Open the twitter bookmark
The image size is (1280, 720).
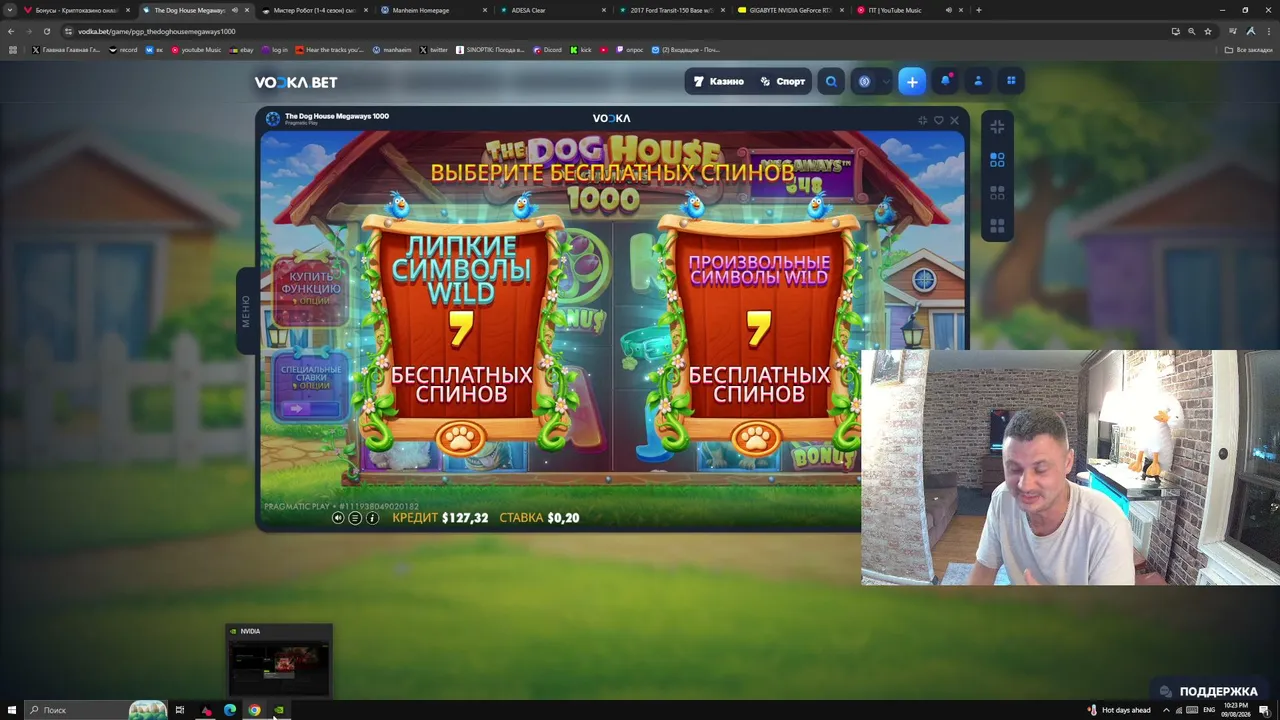(x=434, y=50)
